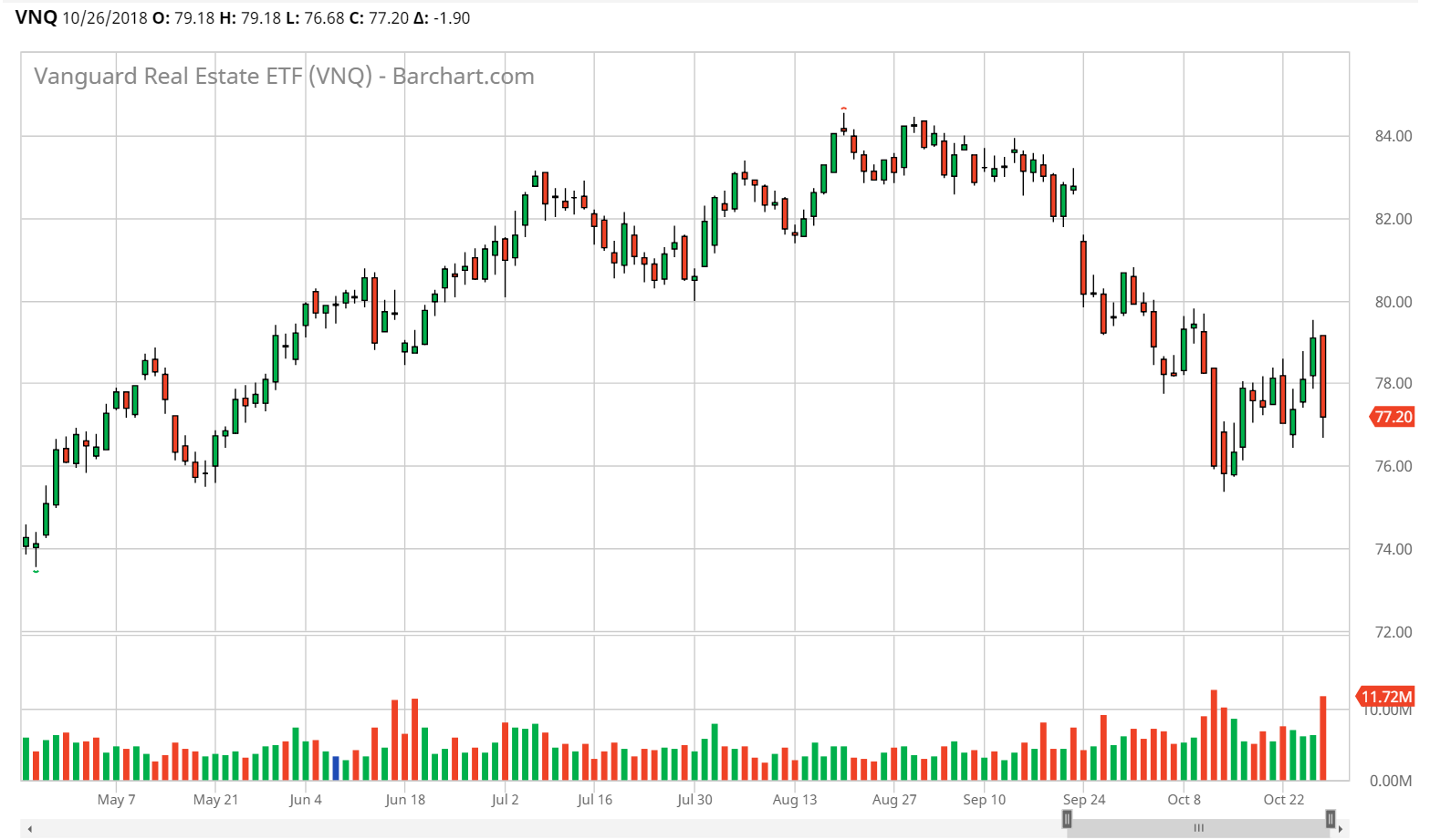1430x840 pixels.
Task: Click the date 10/26/2018 in the header
Action: (105, 18)
